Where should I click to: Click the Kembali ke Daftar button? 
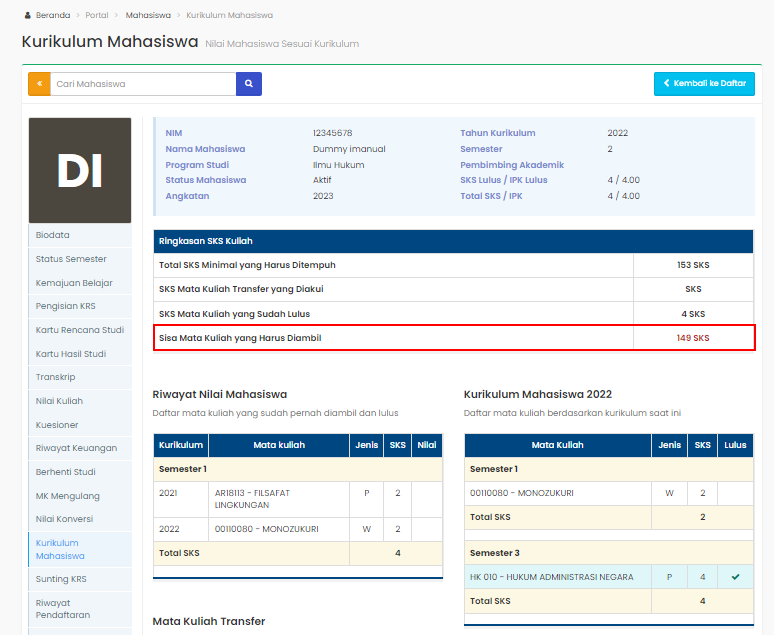tap(704, 83)
